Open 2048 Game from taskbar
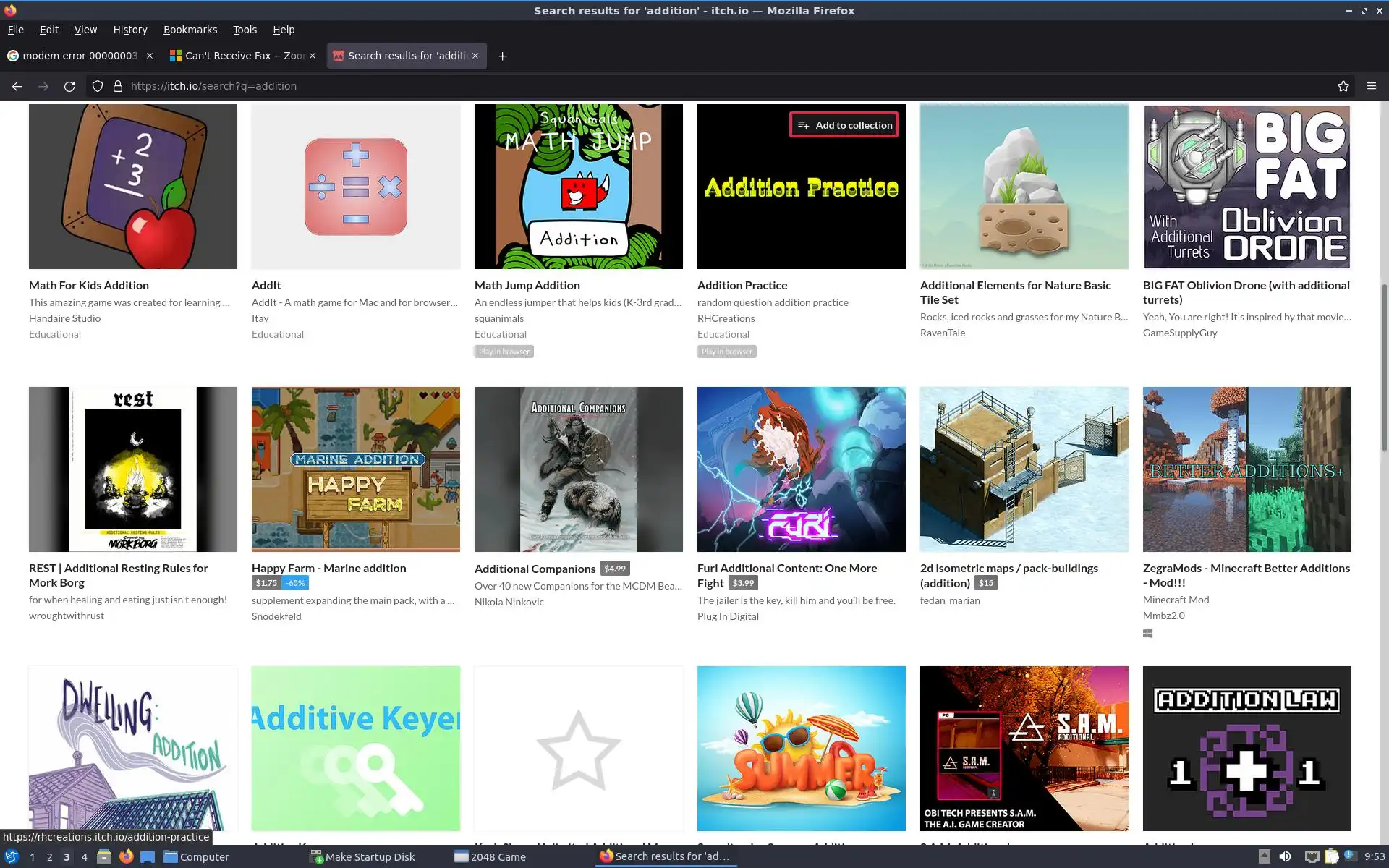 (x=490, y=856)
